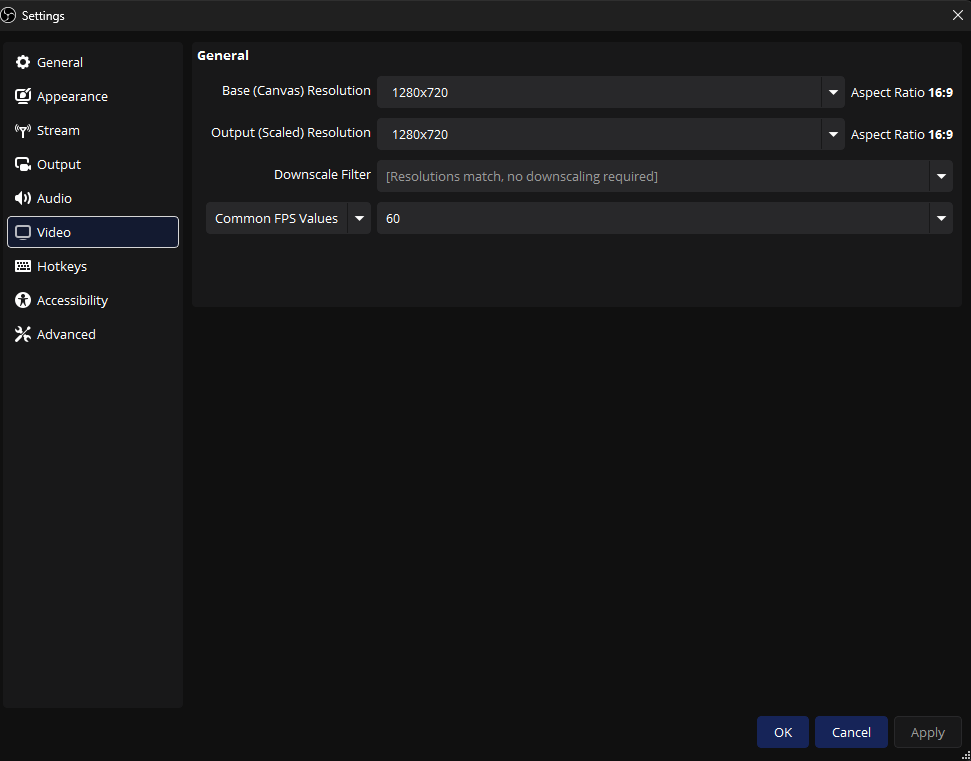This screenshot has height=761, width=971.
Task: Click the Output icon in sidebar
Action: (23, 165)
